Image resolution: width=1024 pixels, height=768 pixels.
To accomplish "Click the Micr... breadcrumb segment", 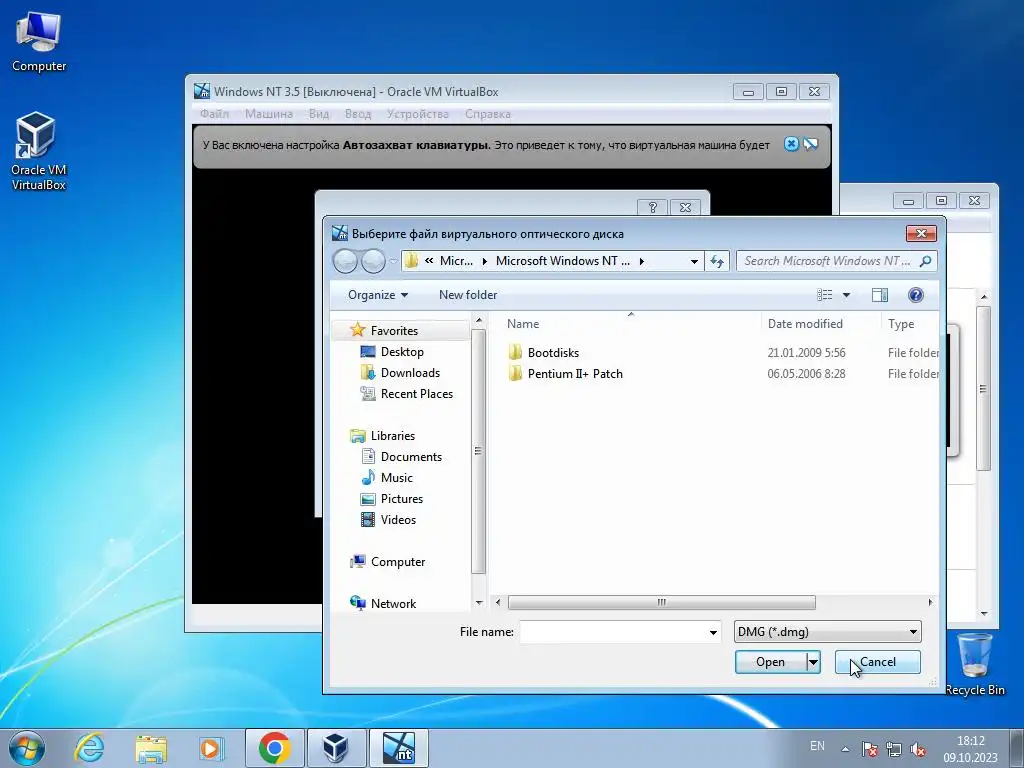I will click(456, 261).
